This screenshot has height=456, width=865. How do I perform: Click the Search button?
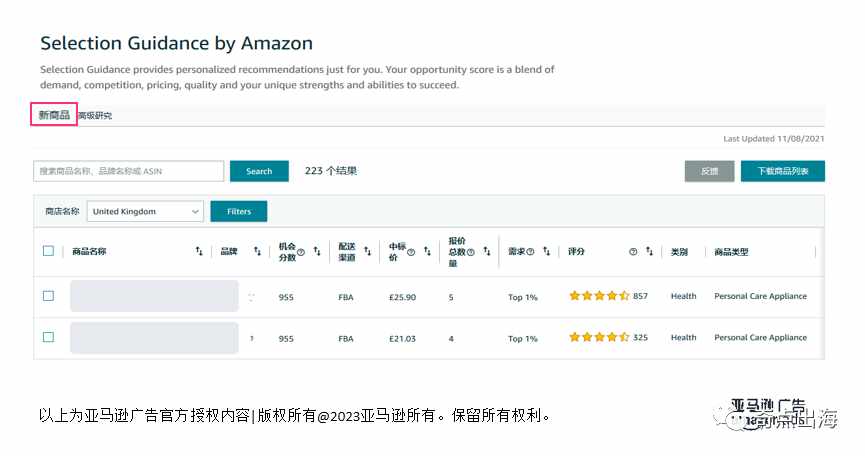click(259, 171)
